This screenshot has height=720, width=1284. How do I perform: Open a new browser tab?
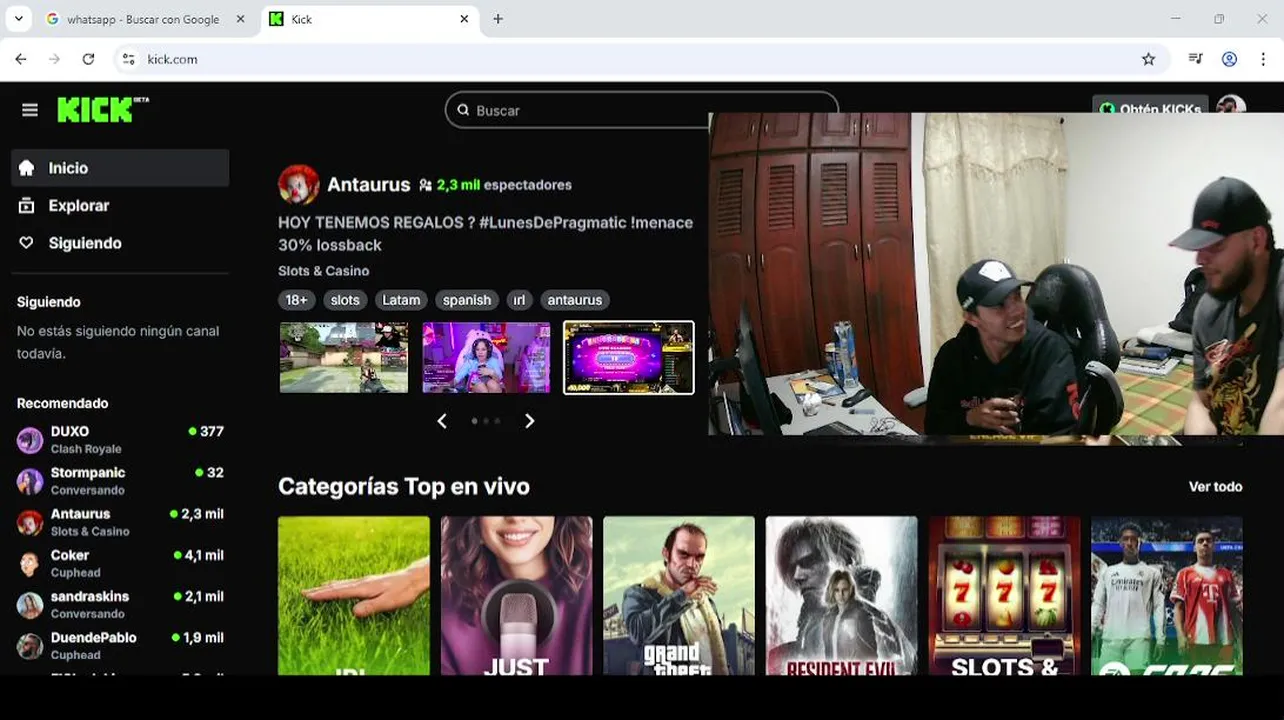[498, 19]
